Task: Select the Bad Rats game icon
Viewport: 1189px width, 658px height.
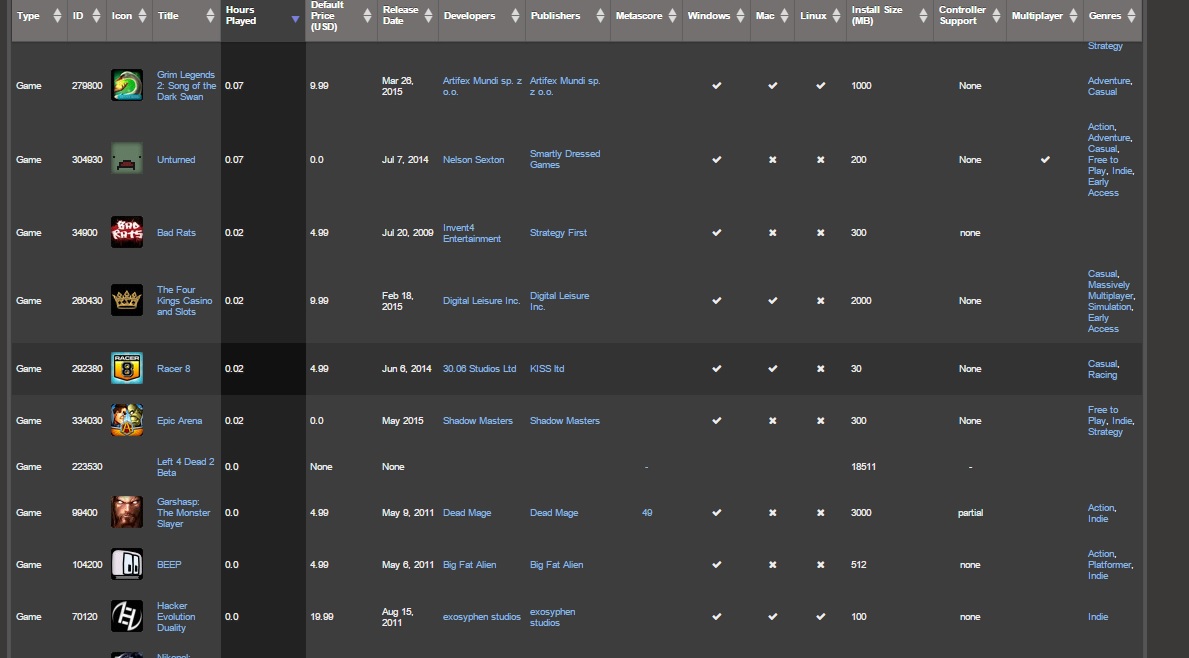Action: coord(126,232)
